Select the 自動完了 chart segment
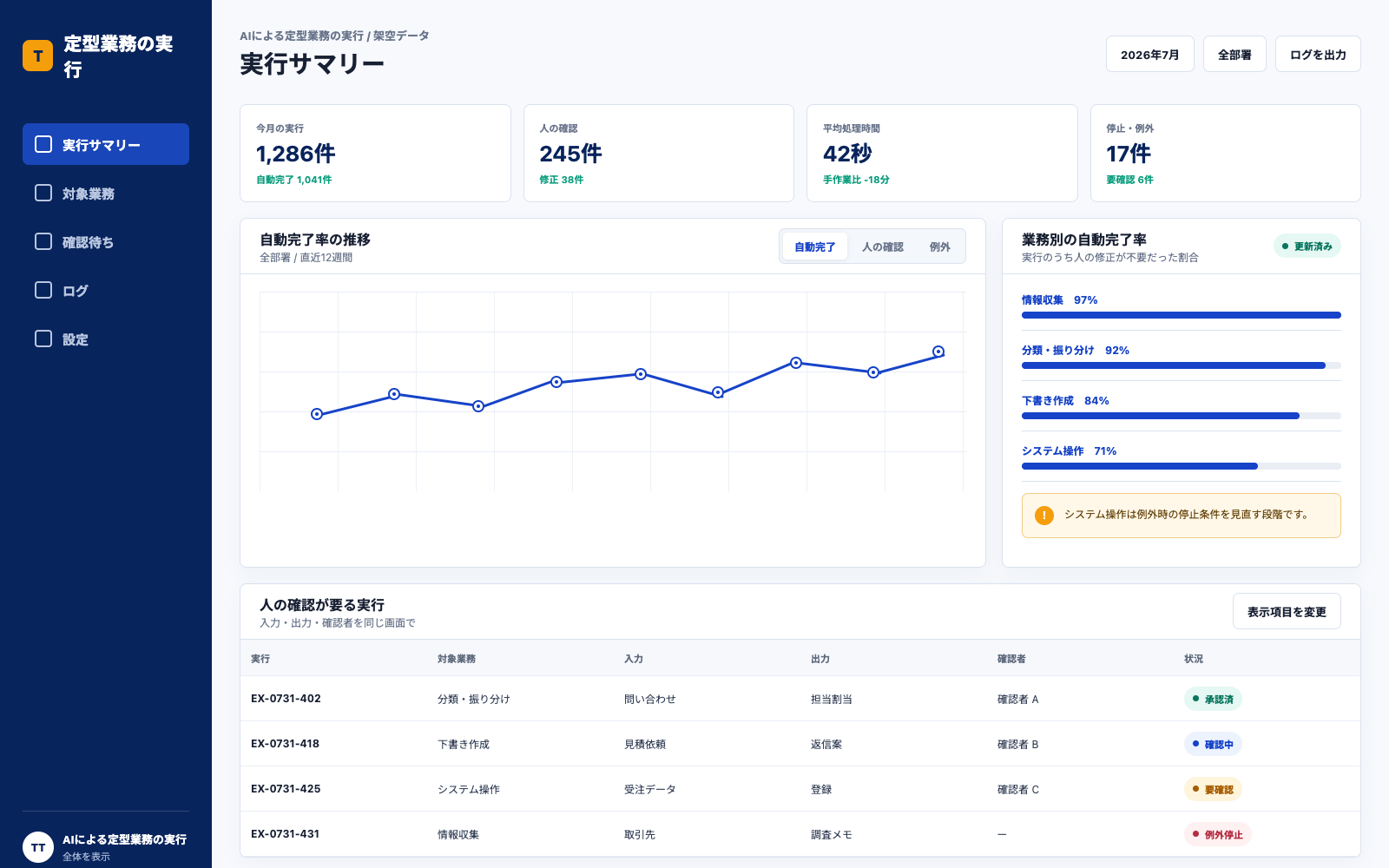The height and width of the screenshot is (868, 1389). (815, 247)
